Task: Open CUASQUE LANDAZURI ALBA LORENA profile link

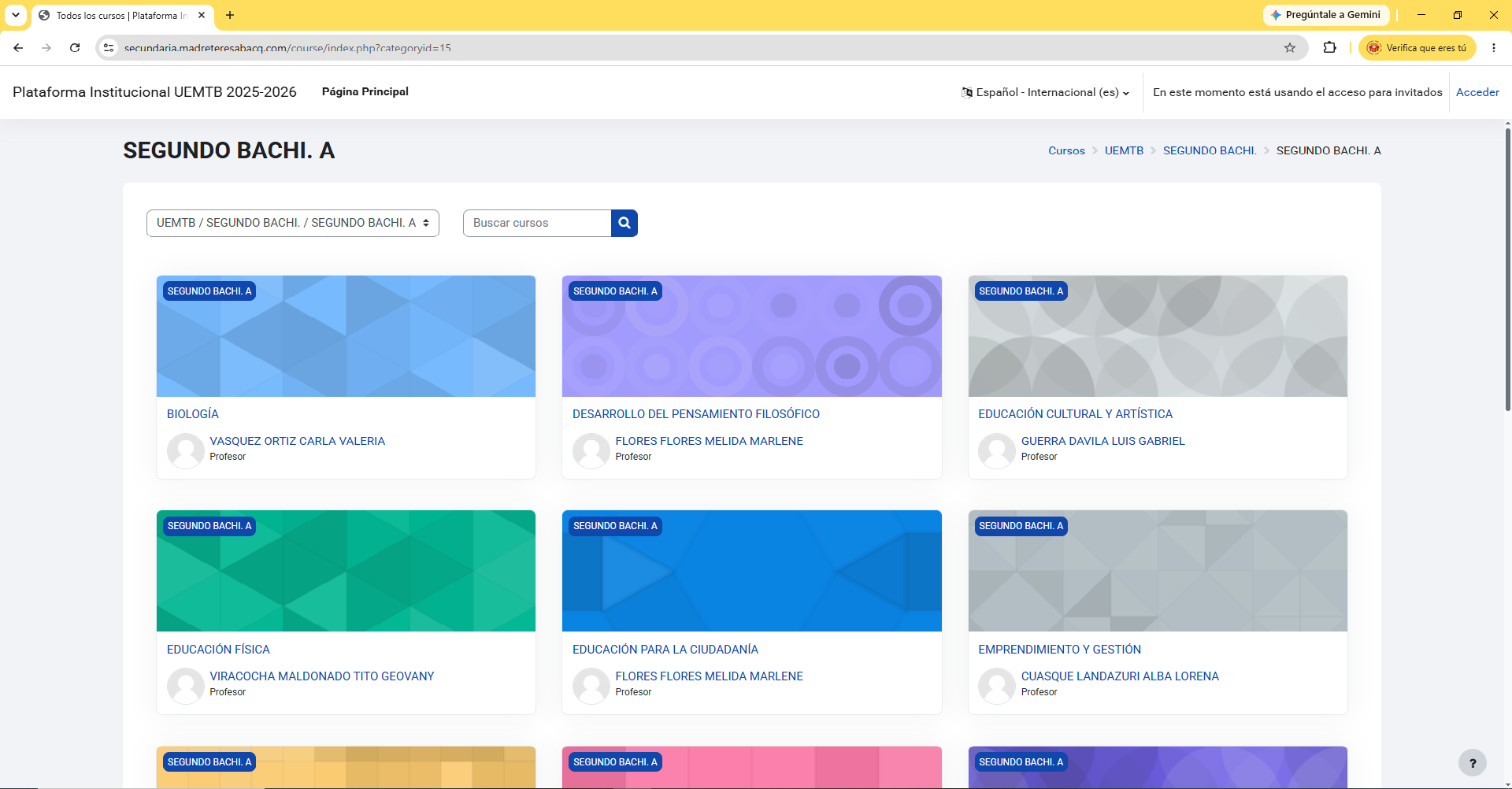Action: coord(1120,676)
